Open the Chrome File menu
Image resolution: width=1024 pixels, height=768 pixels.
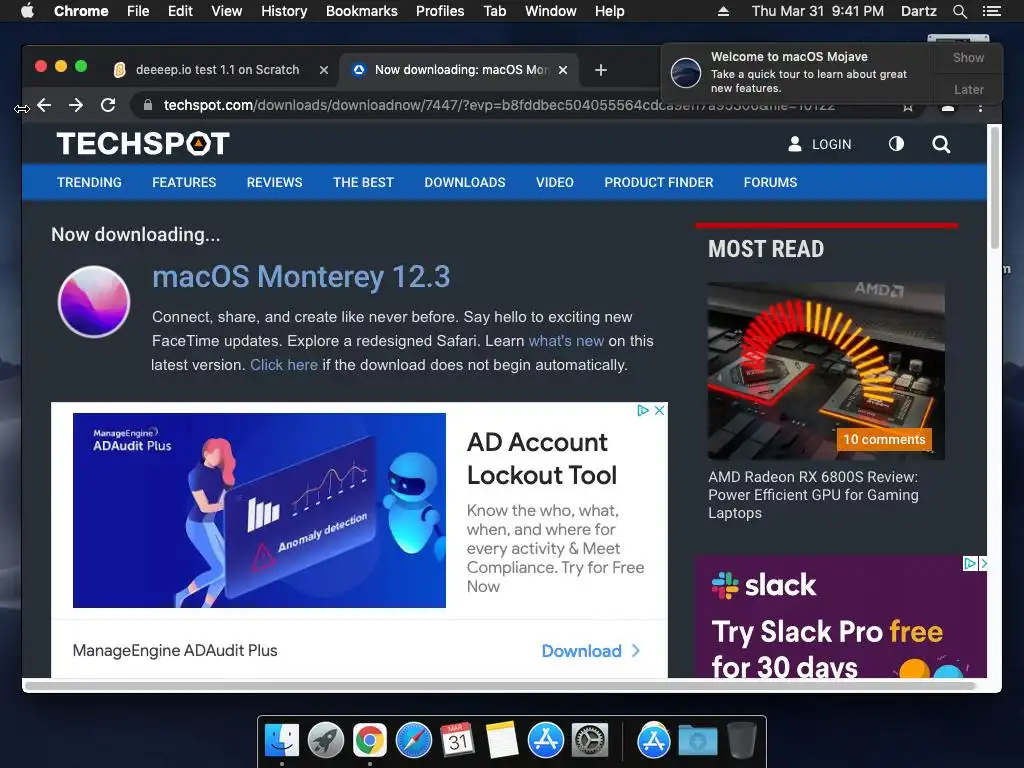click(138, 11)
